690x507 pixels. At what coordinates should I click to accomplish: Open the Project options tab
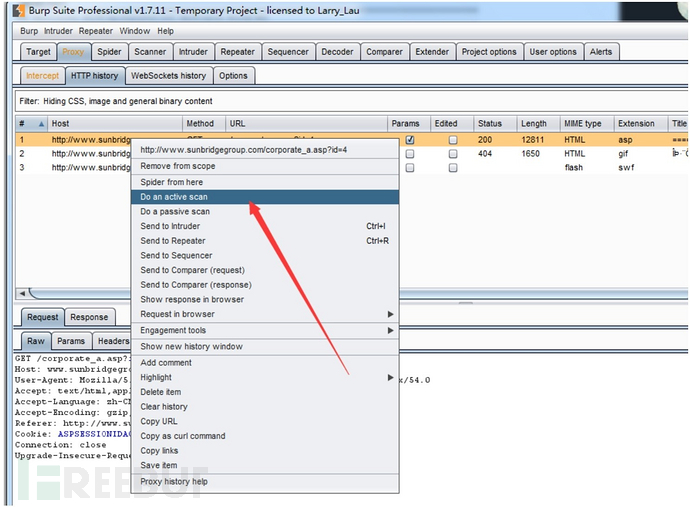tap(489, 52)
